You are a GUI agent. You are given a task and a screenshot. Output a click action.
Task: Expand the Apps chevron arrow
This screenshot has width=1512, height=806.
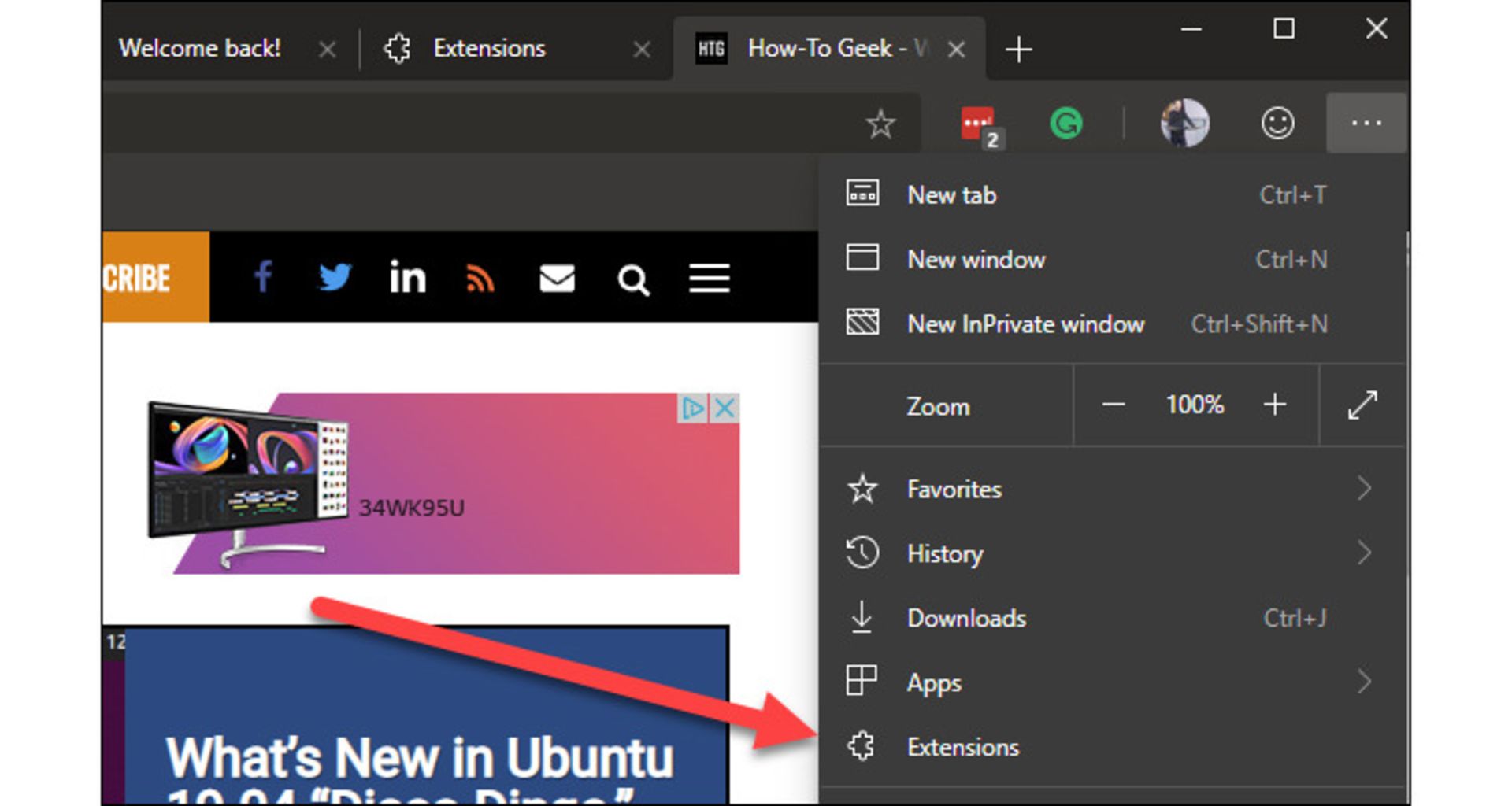coord(1365,682)
